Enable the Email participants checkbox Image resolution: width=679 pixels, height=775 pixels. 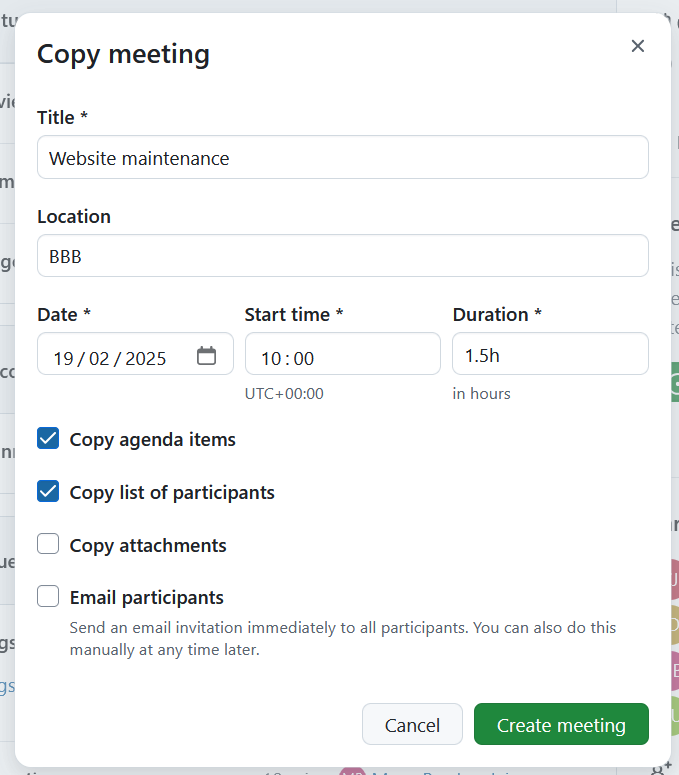coord(48,597)
